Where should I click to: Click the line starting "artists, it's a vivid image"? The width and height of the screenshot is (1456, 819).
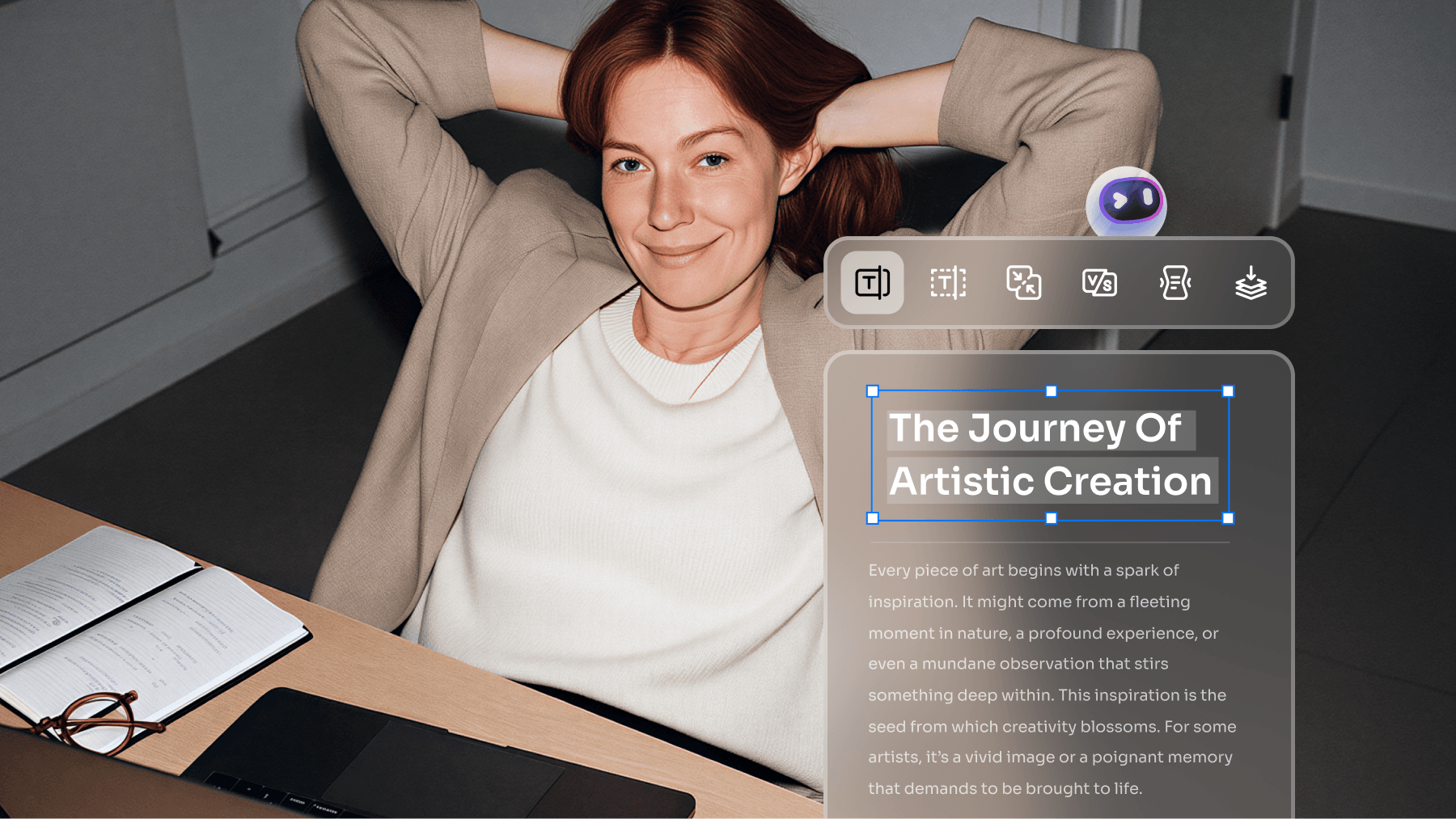point(1051,758)
